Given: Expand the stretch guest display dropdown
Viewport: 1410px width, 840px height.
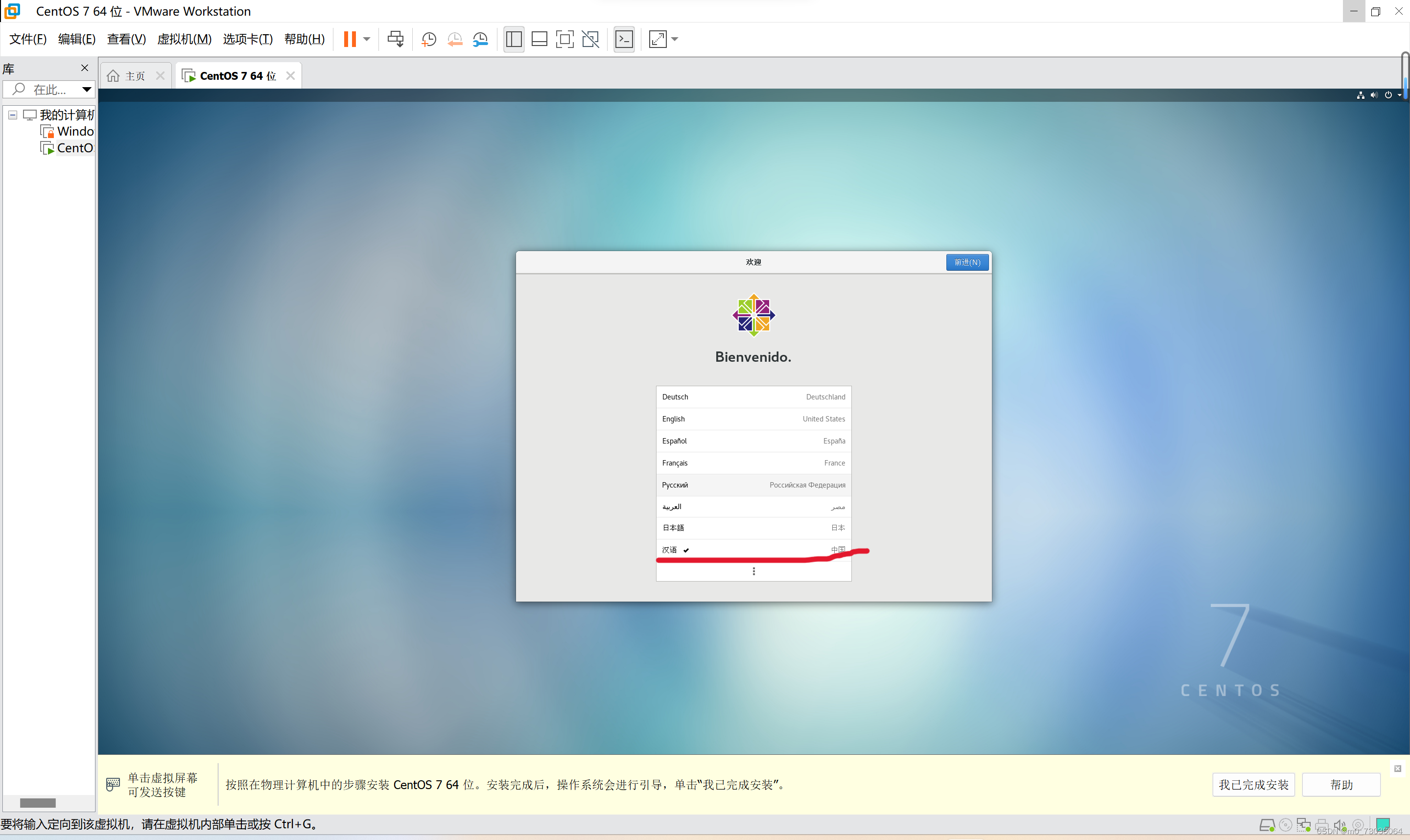Looking at the screenshot, I should pyautogui.click(x=675, y=39).
